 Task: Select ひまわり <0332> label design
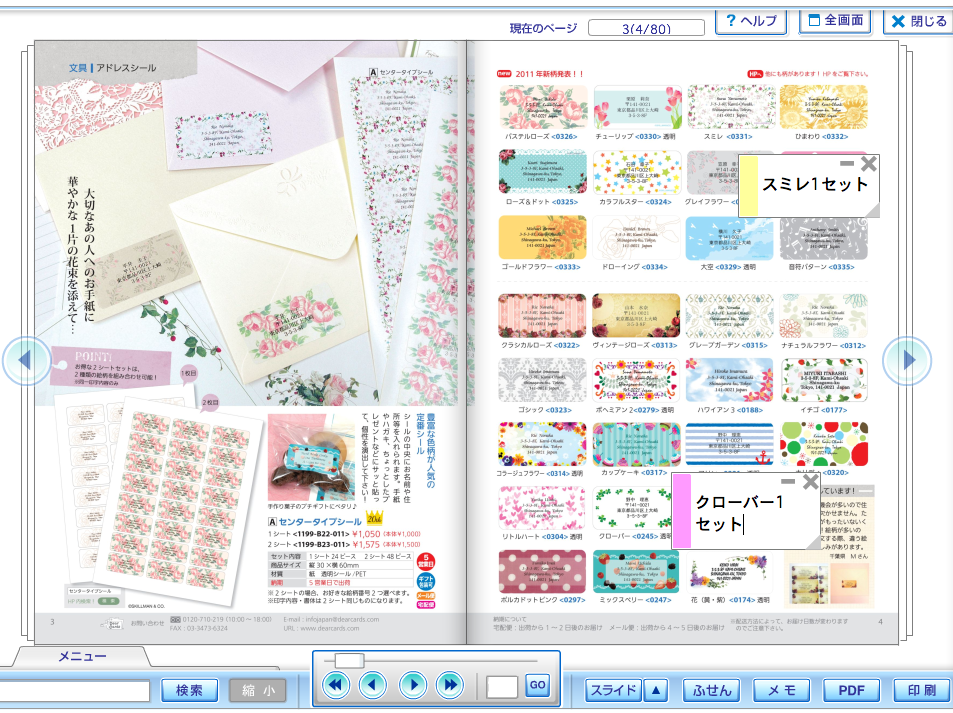pos(824,107)
